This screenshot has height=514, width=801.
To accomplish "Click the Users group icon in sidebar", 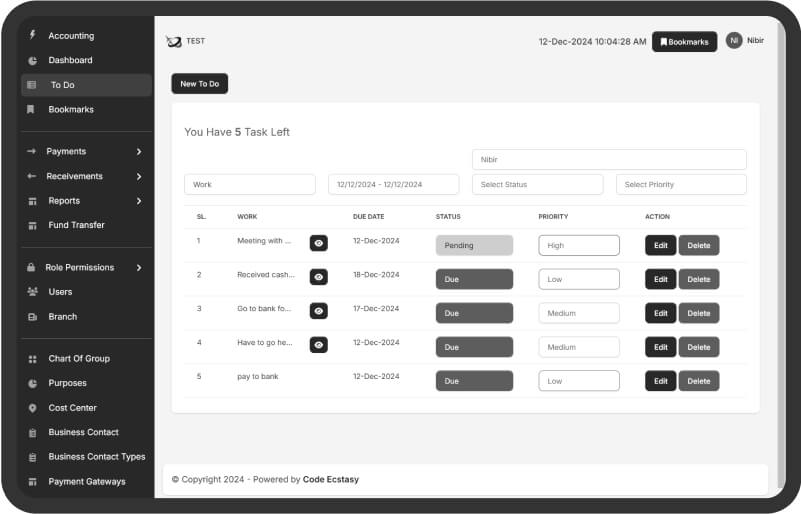I will [x=32, y=292].
